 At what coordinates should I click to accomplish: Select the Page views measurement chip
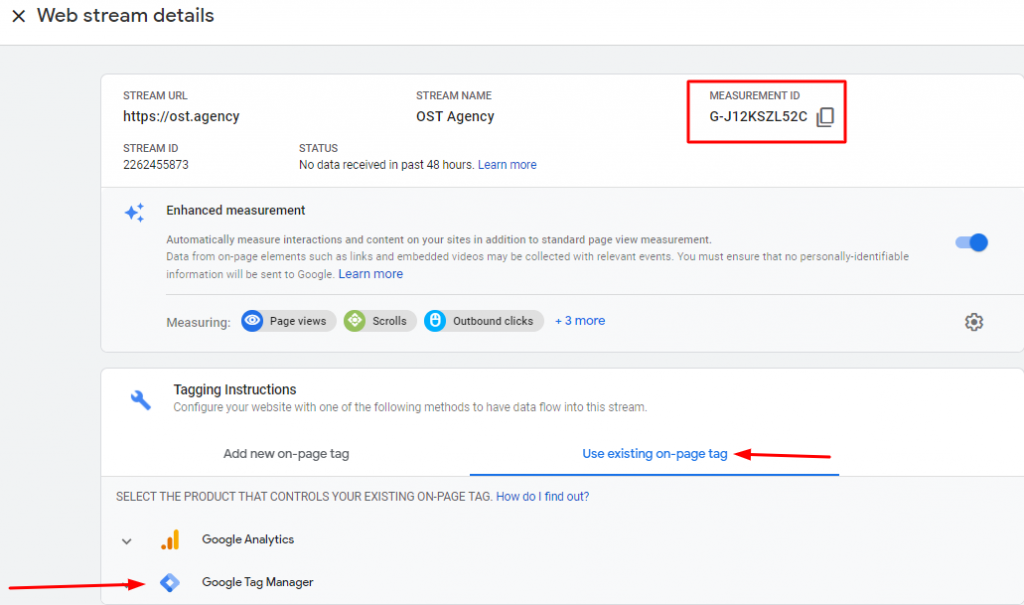point(288,321)
